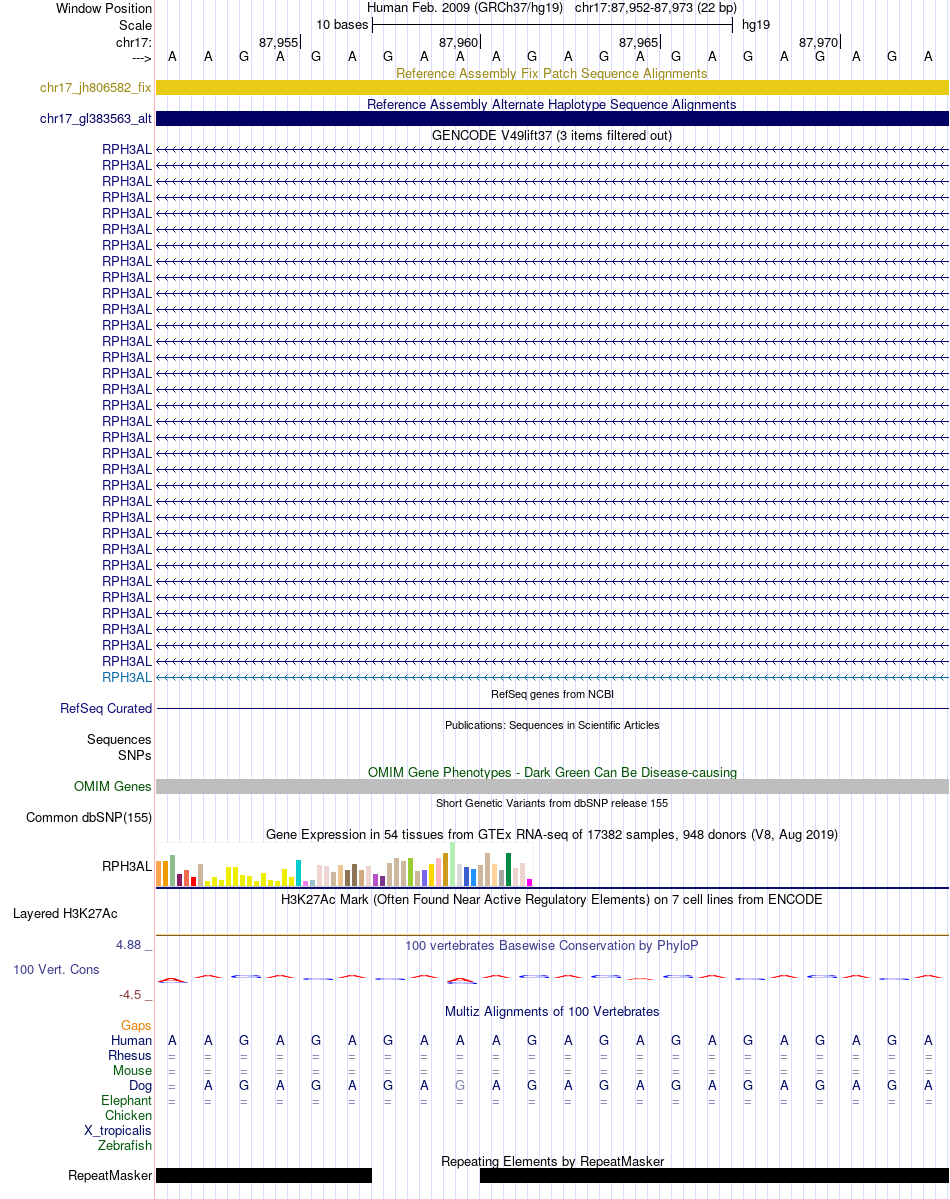Click the 87,960 position tick label
This screenshot has width=950, height=1199.
point(458,43)
